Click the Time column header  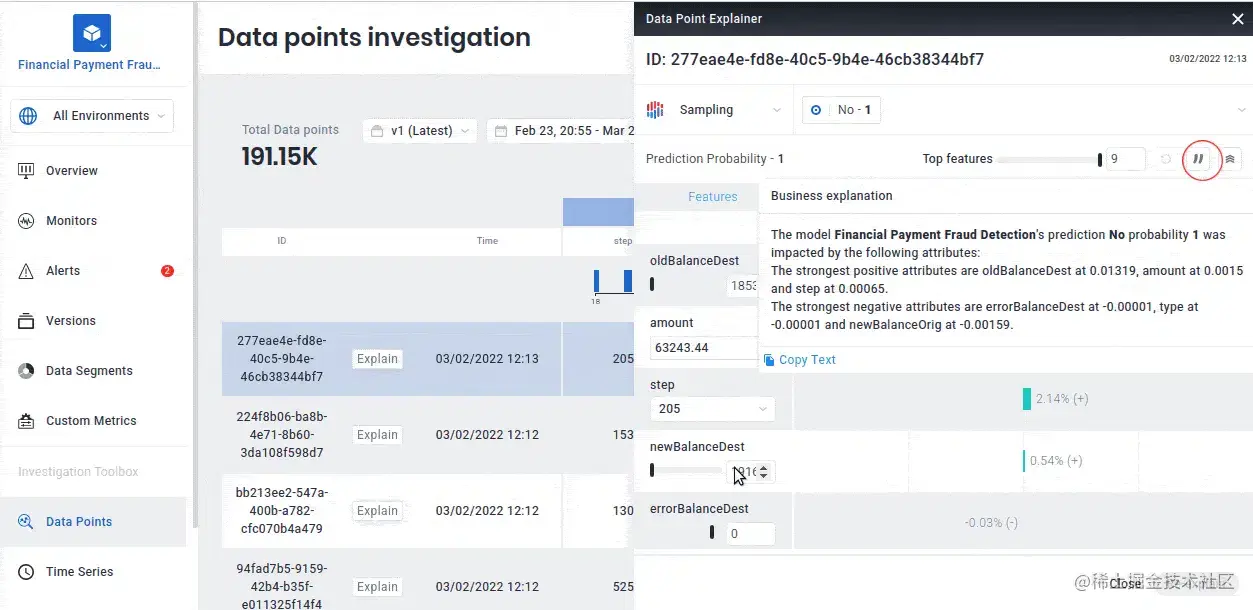pos(487,241)
